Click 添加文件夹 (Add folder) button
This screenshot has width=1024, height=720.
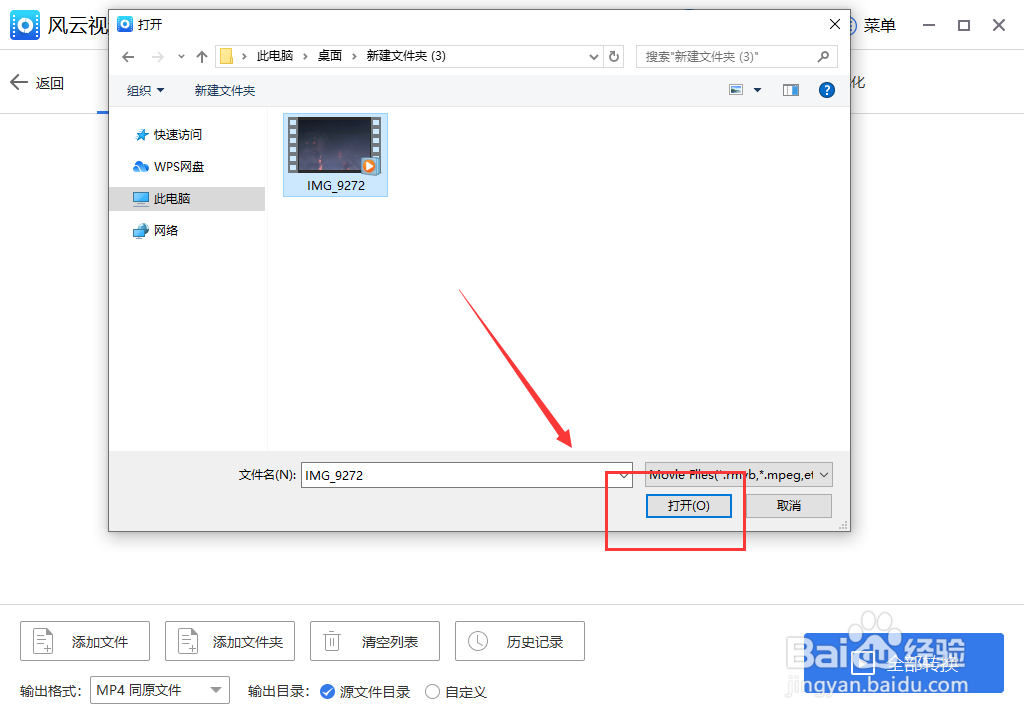tap(230, 642)
